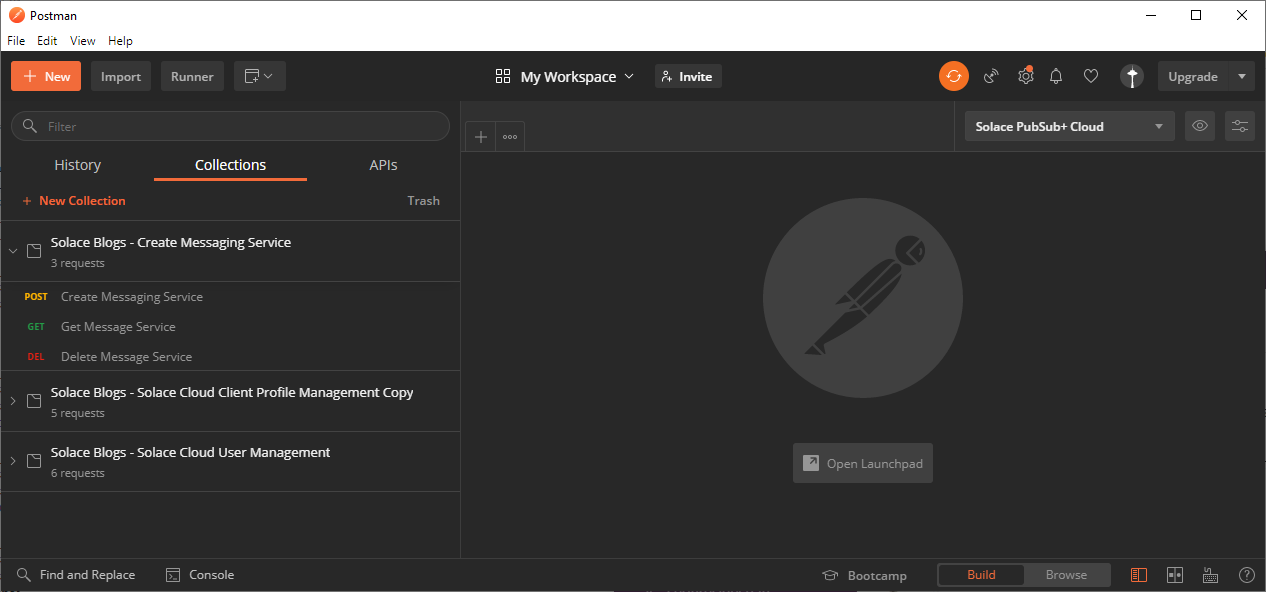Open keyboard shortcuts icon in status bar
The image size is (1266, 592).
1210,575
